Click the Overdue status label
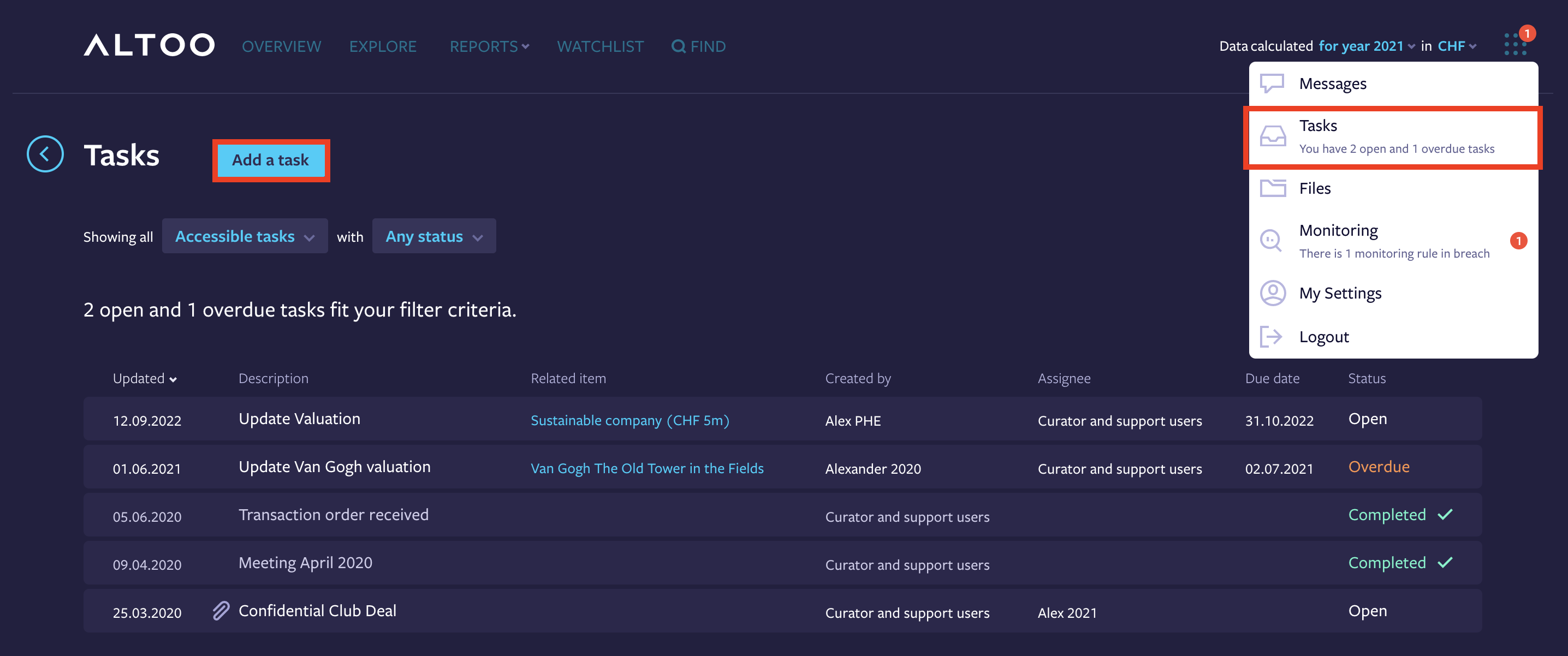1568x656 pixels. point(1379,467)
